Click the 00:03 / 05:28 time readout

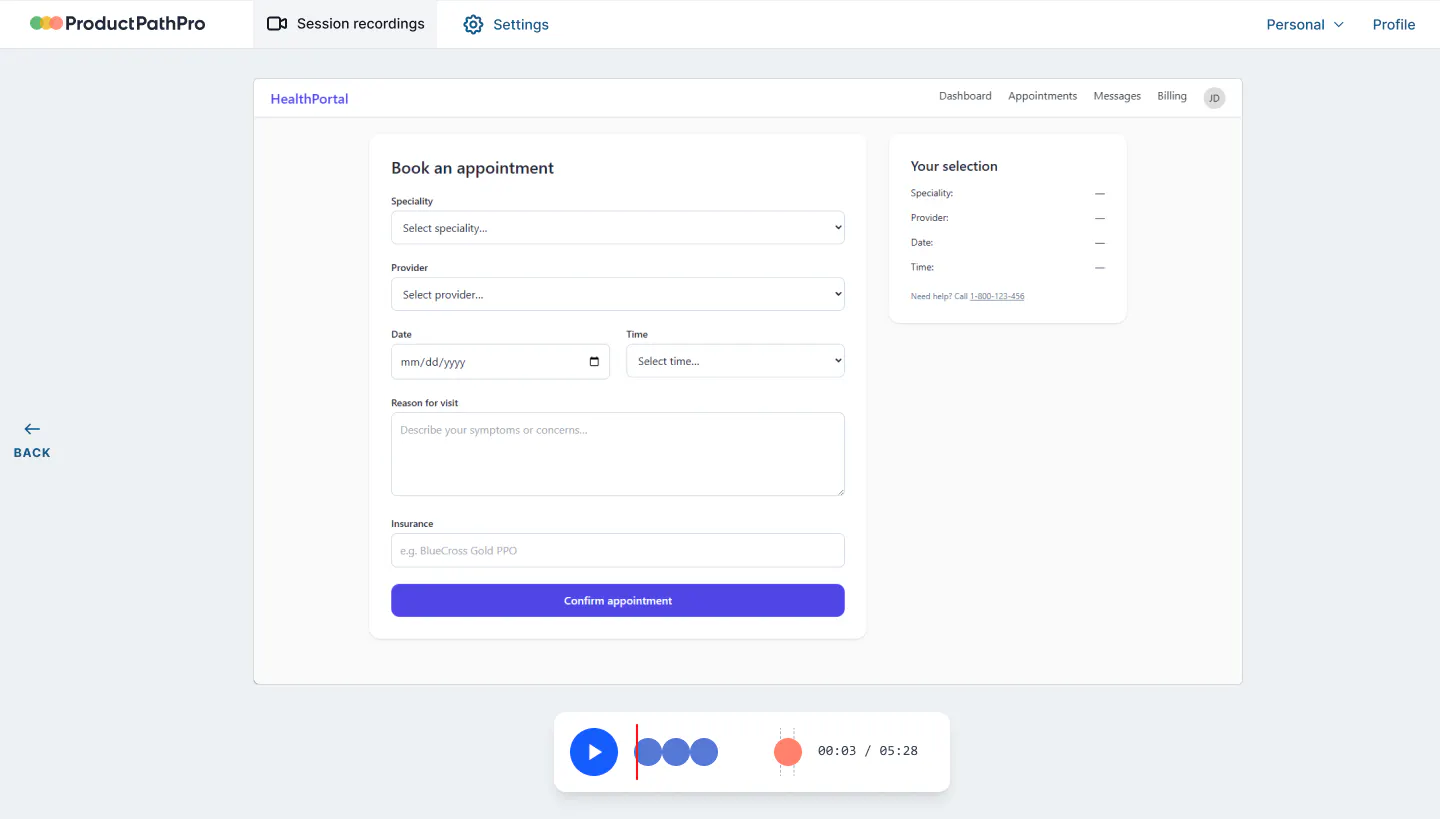click(868, 751)
